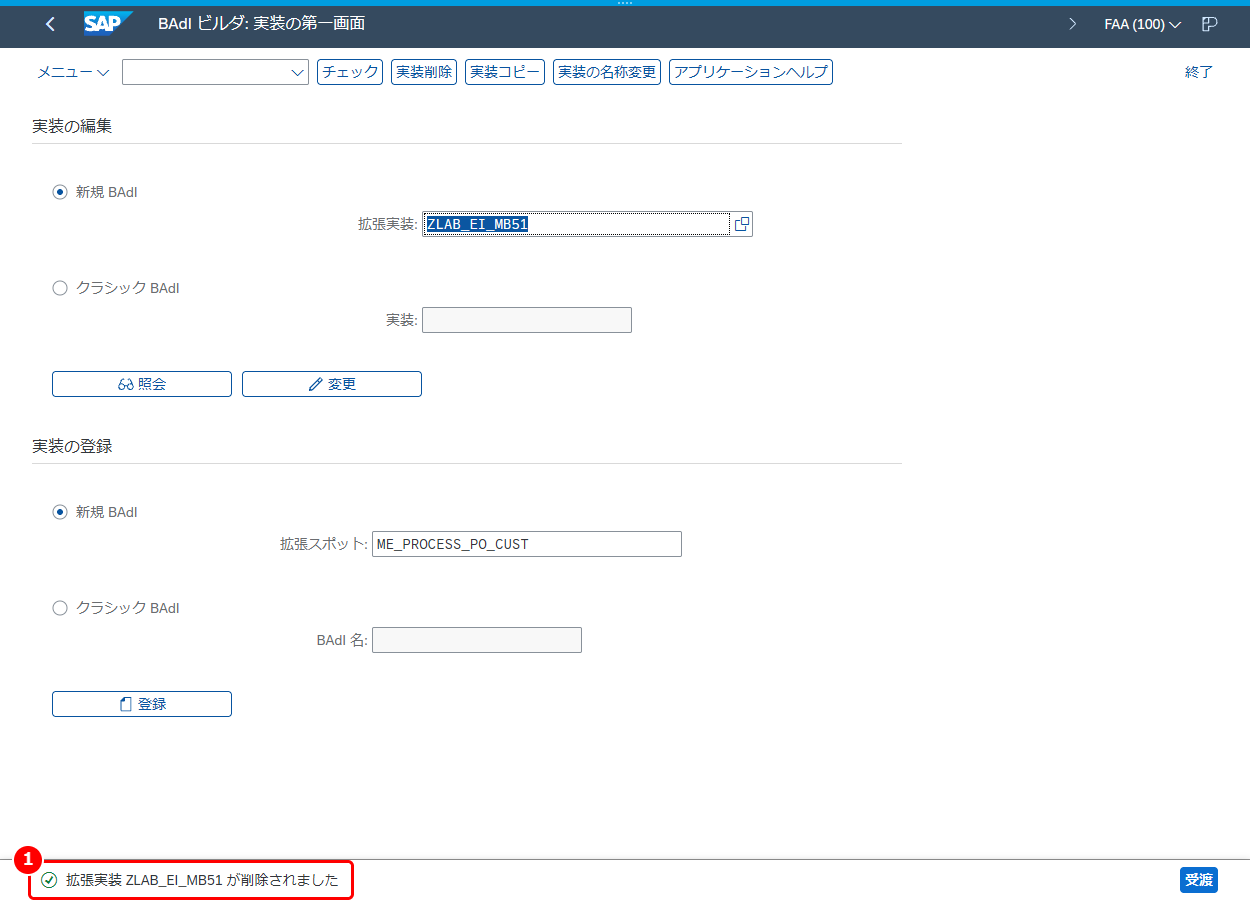Click the チェック toolbar button
This screenshot has width=1250, height=900.
coord(350,72)
